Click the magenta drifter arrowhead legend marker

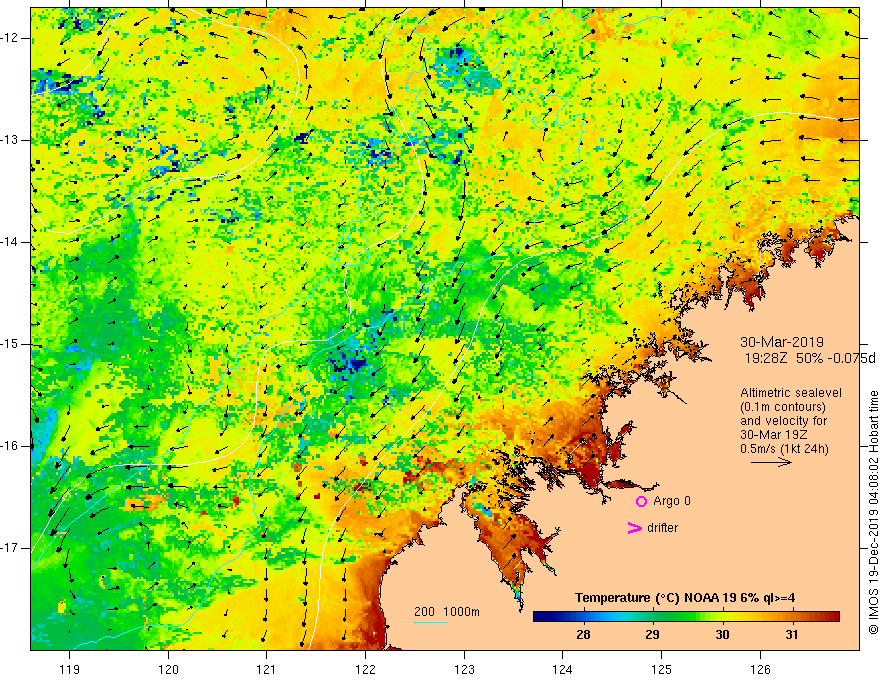[x=634, y=528]
